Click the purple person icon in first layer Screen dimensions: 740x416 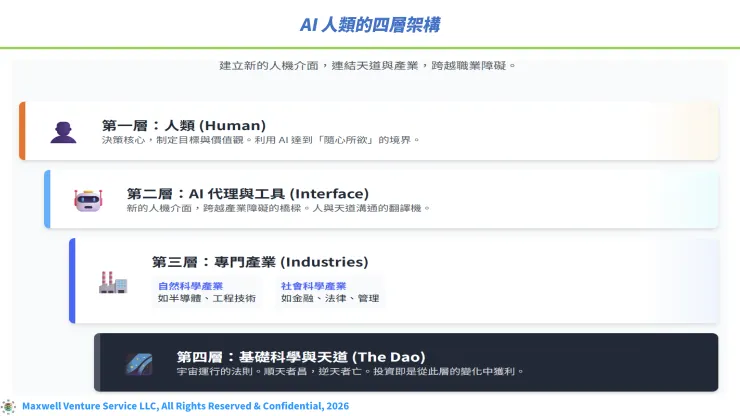[63, 132]
